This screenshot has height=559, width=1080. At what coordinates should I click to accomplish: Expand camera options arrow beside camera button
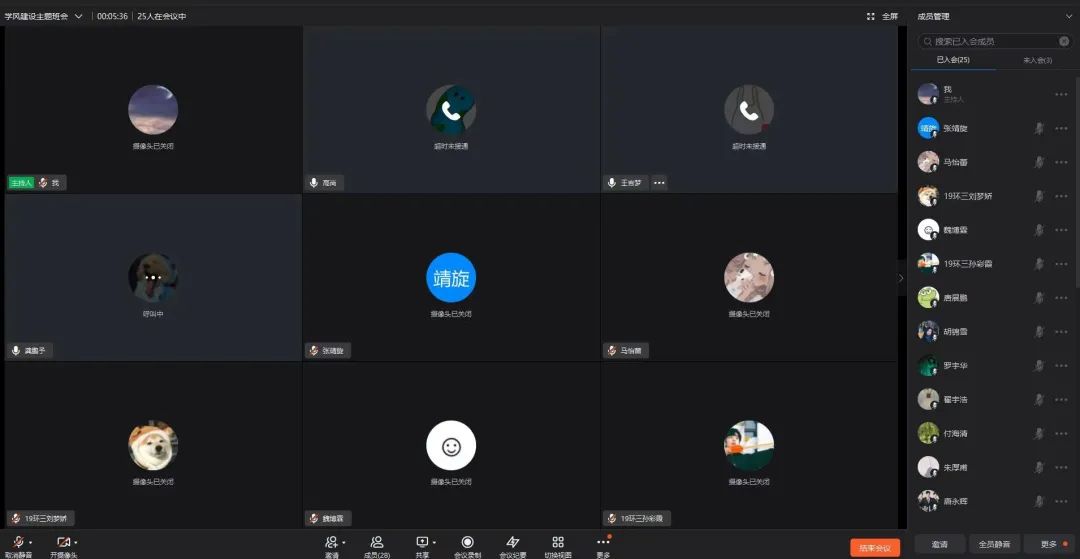76,542
